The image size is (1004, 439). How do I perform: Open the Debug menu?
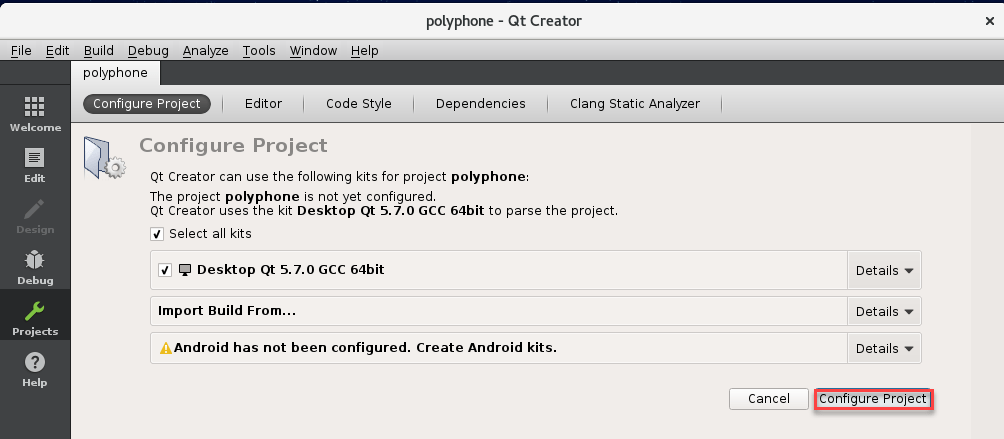[148, 51]
